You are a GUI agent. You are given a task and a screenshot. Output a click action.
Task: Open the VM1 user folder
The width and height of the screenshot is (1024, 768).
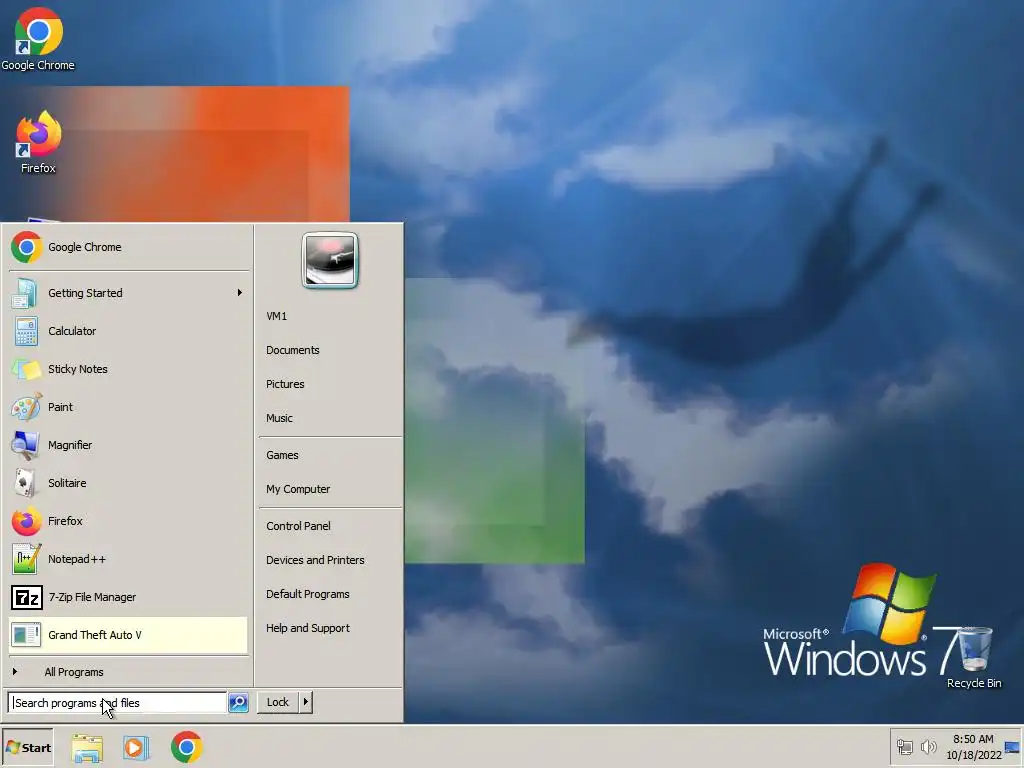[x=276, y=316]
